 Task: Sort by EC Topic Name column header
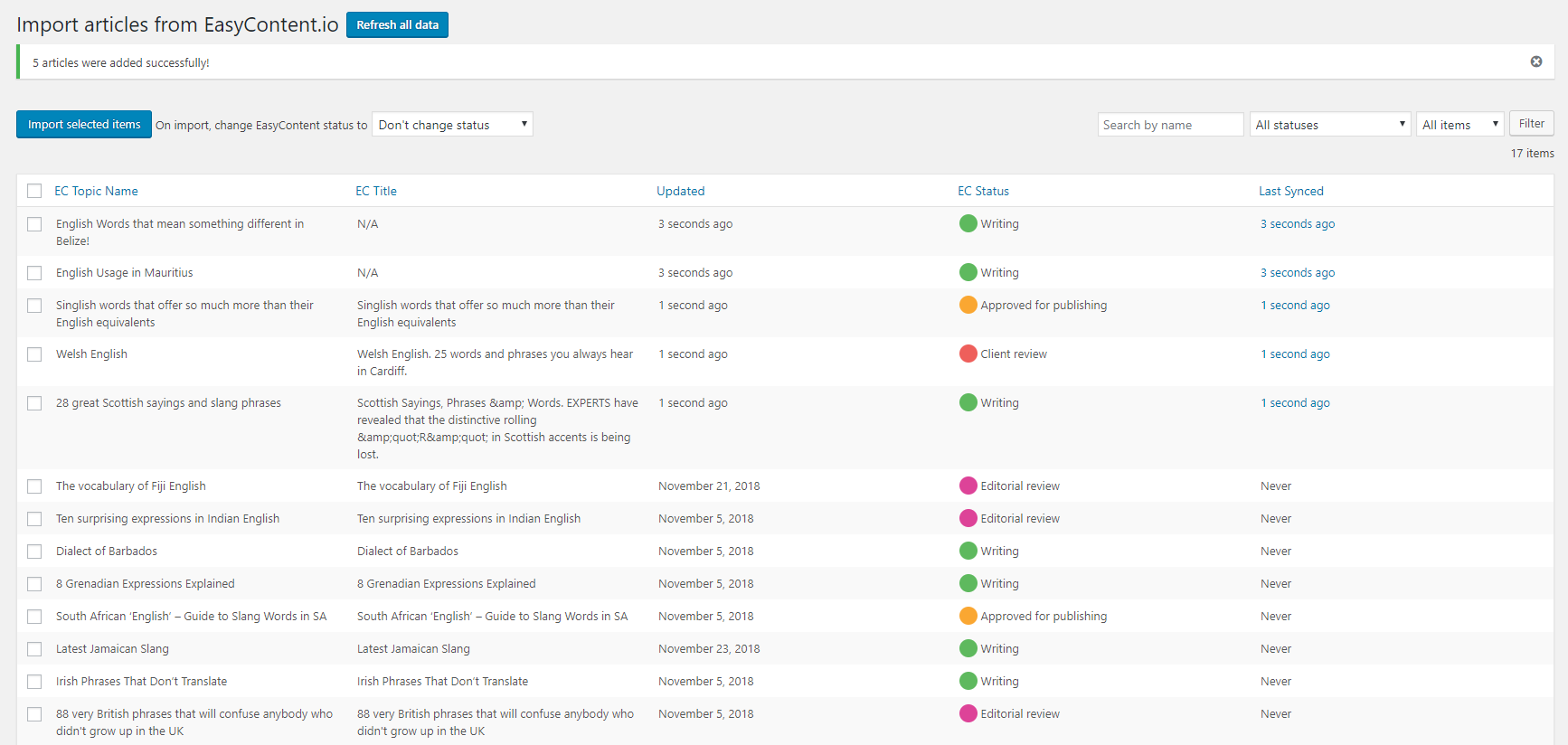(x=96, y=191)
